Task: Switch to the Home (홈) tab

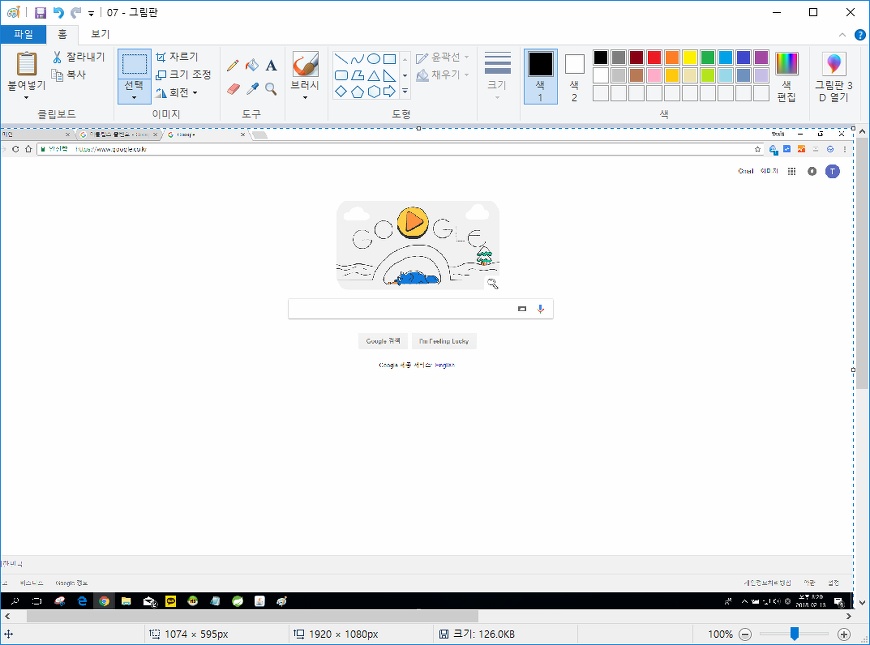Action: coord(62,34)
